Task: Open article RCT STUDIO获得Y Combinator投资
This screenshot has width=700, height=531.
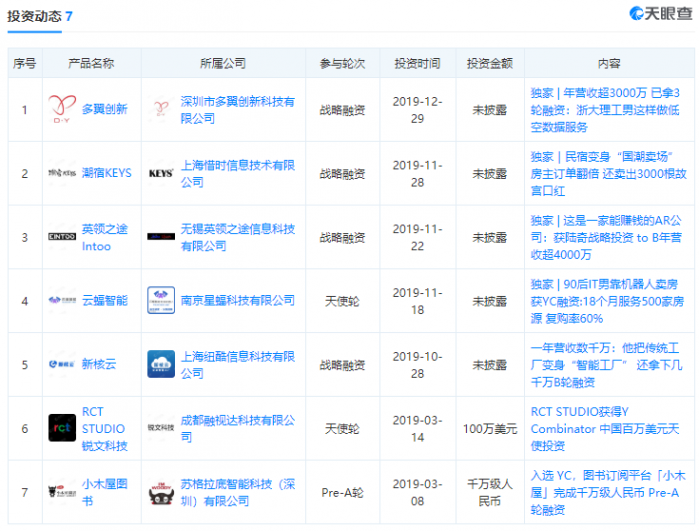Action: pyautogui.click(x=605, y=428)
